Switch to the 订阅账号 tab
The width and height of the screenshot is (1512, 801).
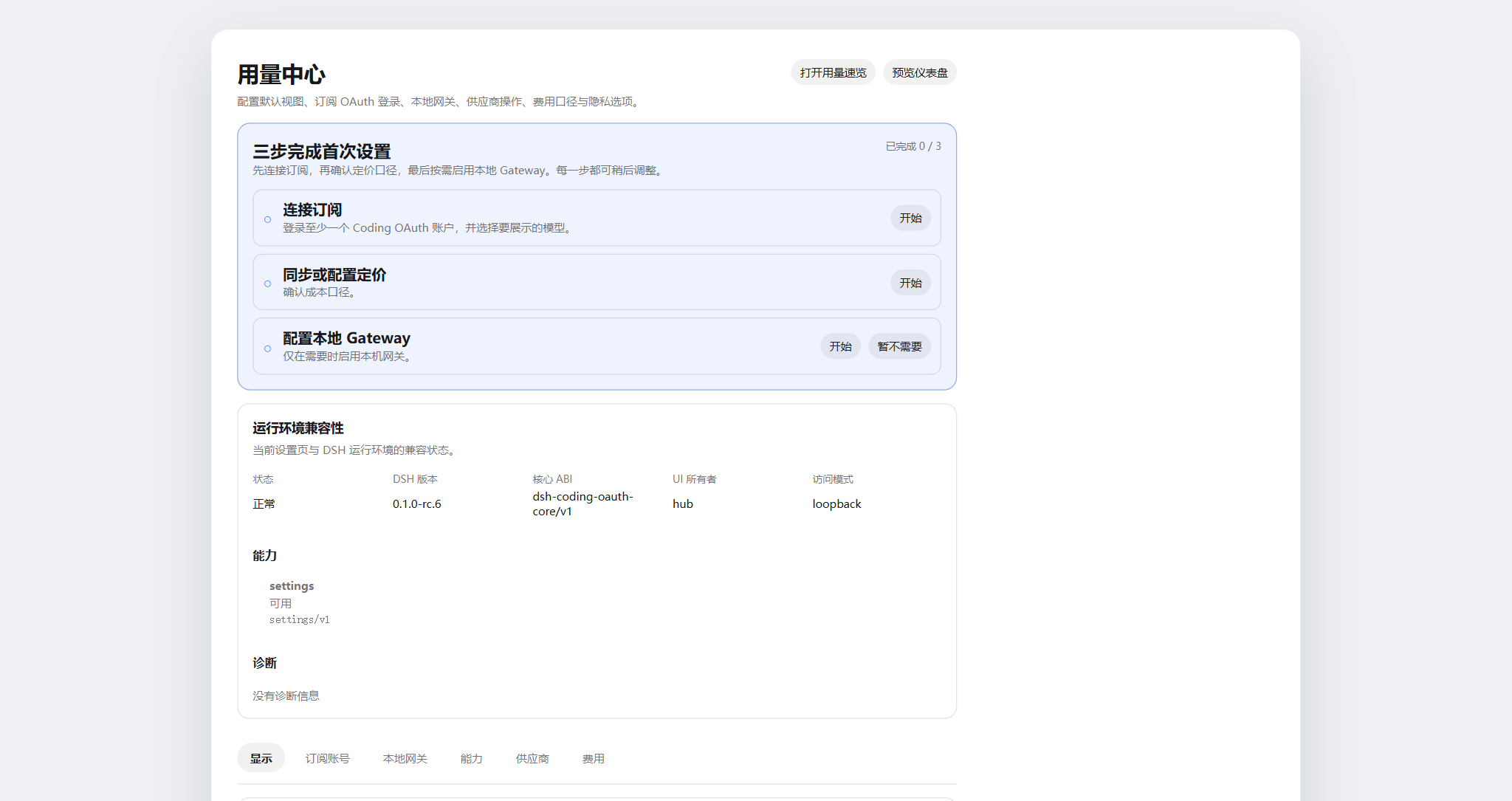pos(328,758)
